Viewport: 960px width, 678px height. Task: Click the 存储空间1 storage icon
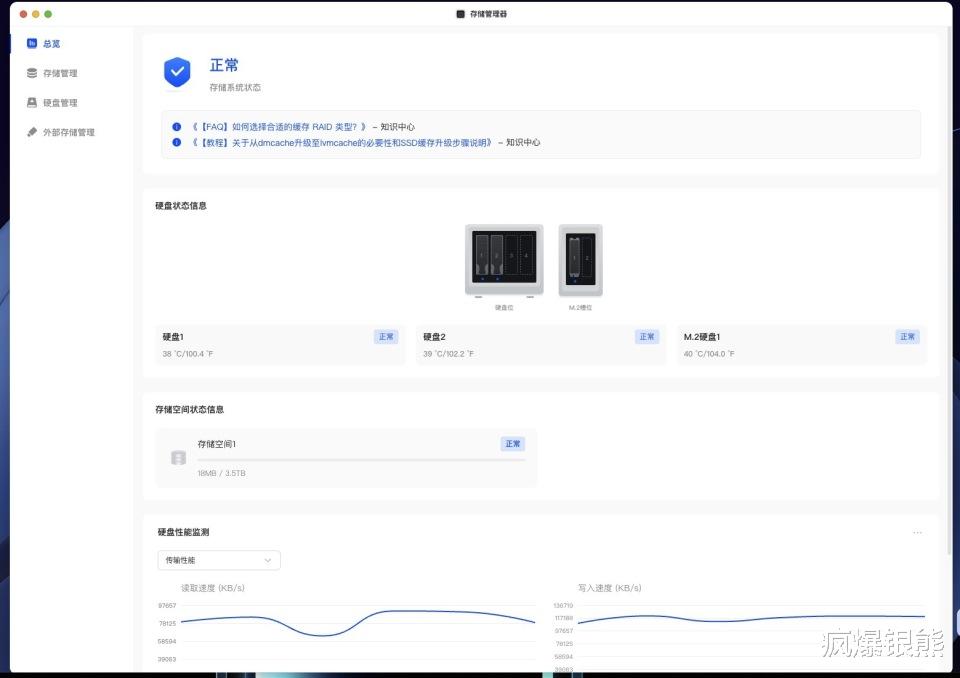[x=178, y=458]
